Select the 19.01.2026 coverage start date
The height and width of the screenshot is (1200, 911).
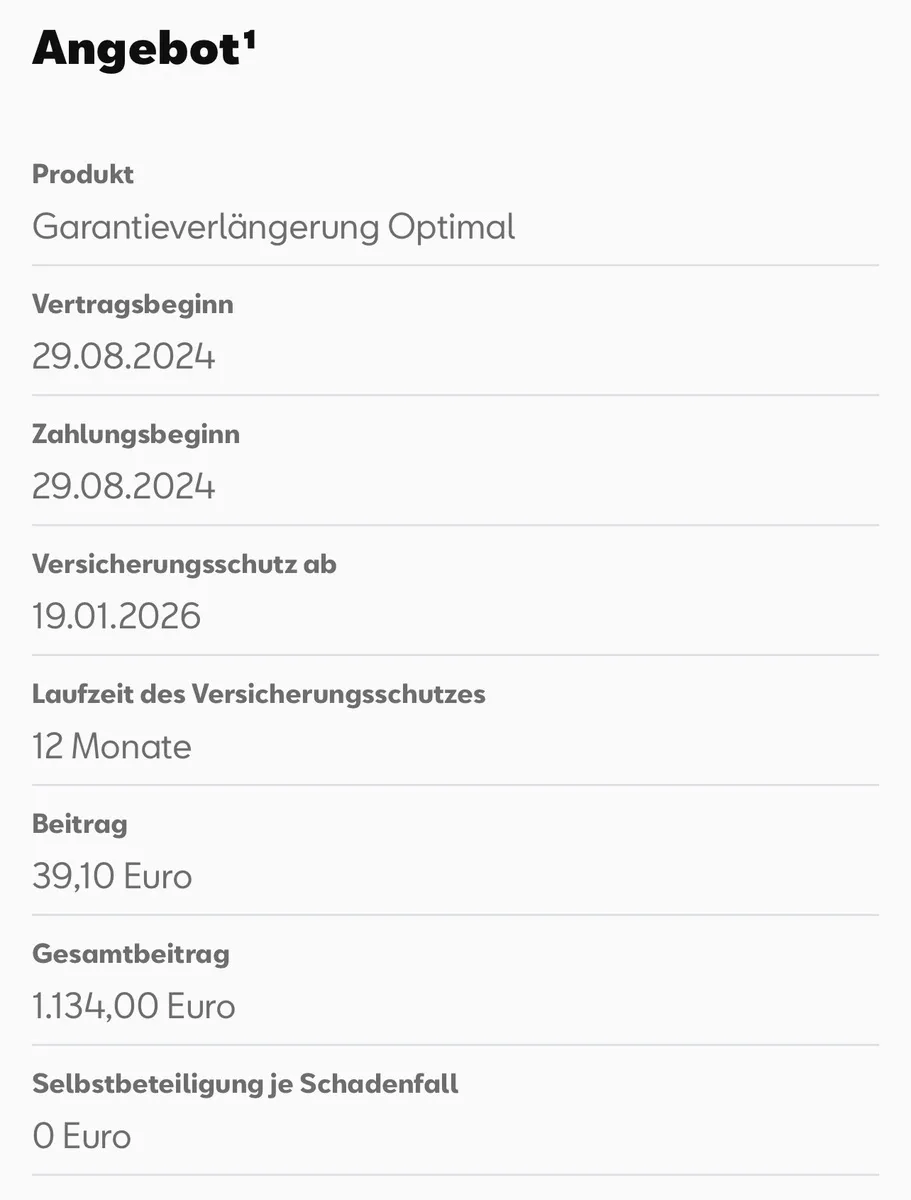(x=116, y=617)
